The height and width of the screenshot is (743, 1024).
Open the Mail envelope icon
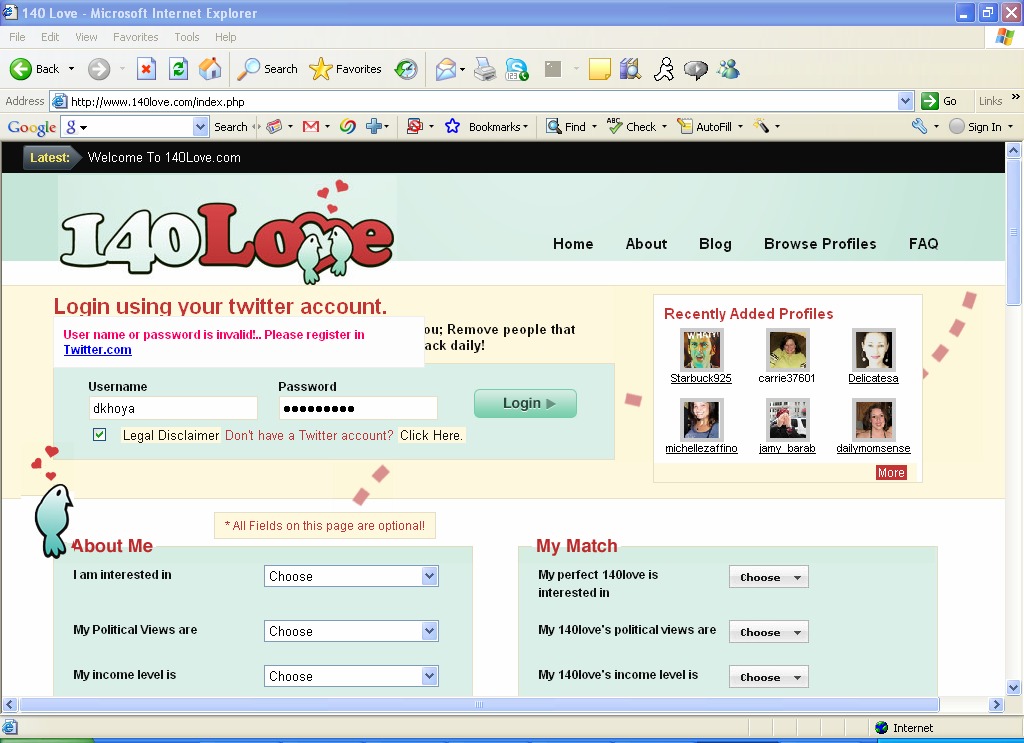pos(445,69)
